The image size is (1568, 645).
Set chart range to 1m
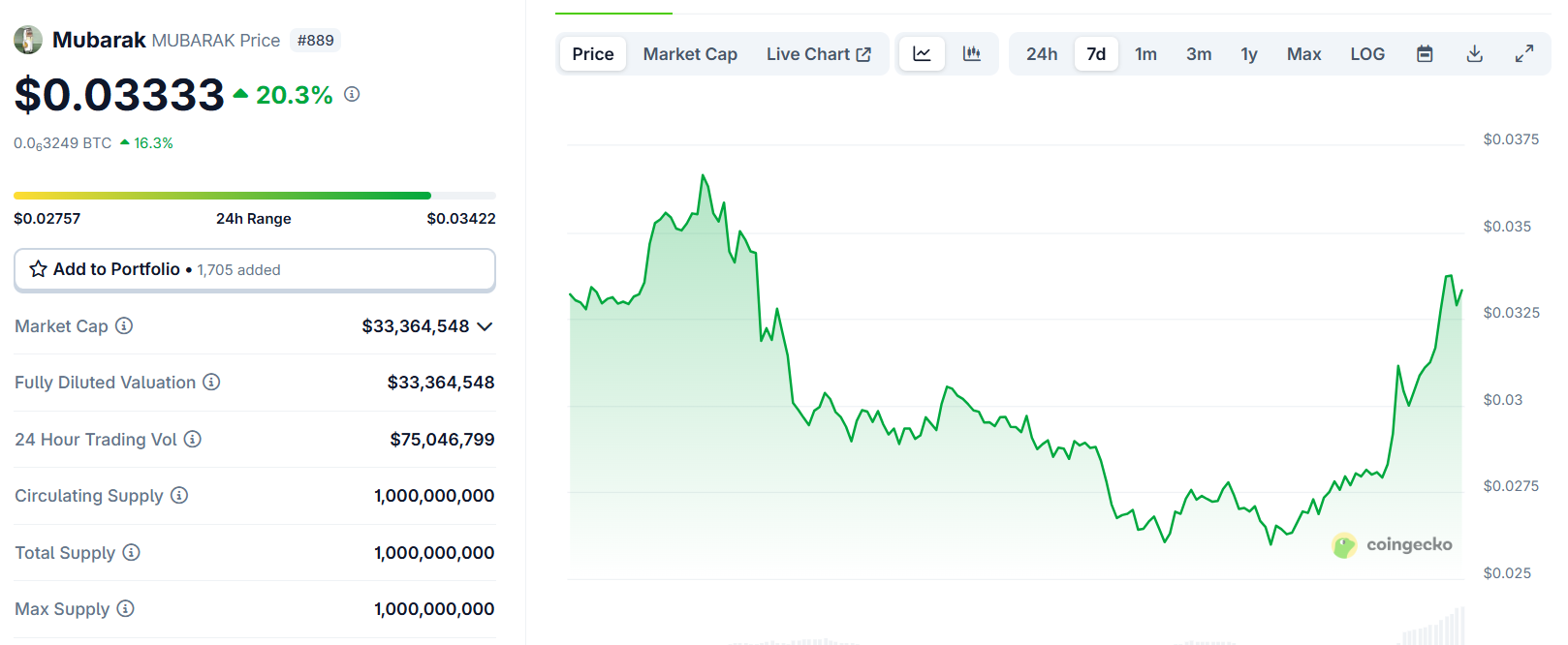(1146, 54)
